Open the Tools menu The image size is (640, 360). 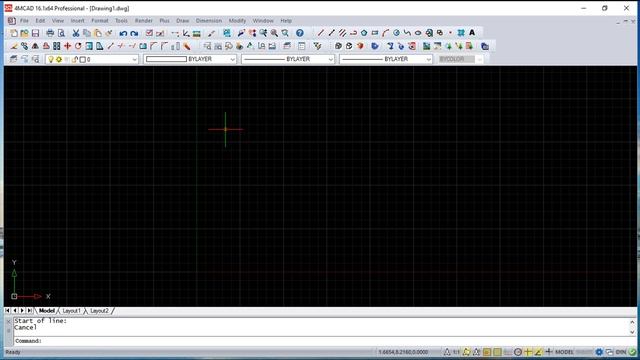[x=121, y=20]
